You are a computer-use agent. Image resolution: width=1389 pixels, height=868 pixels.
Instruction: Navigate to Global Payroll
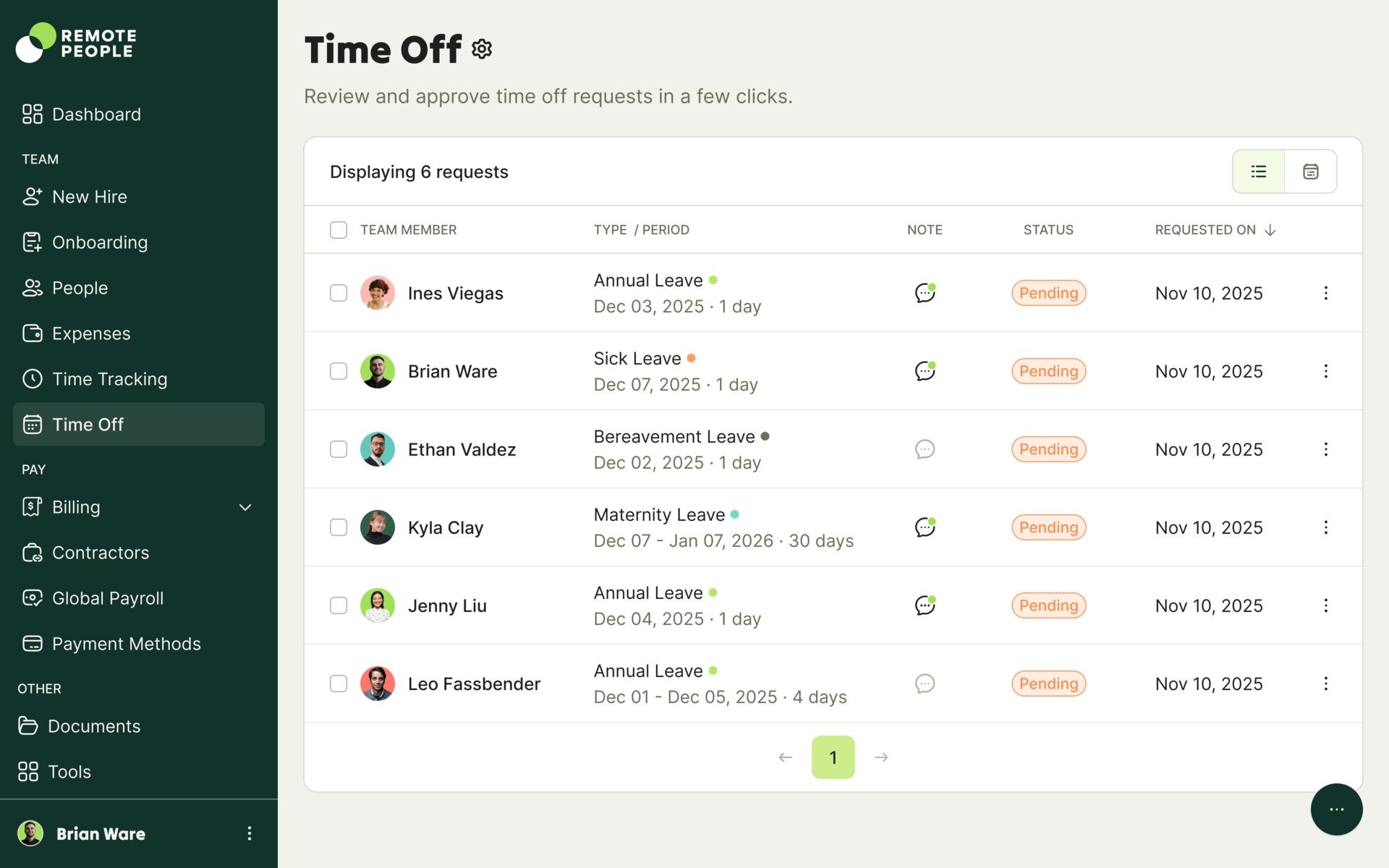coord(108,598)
